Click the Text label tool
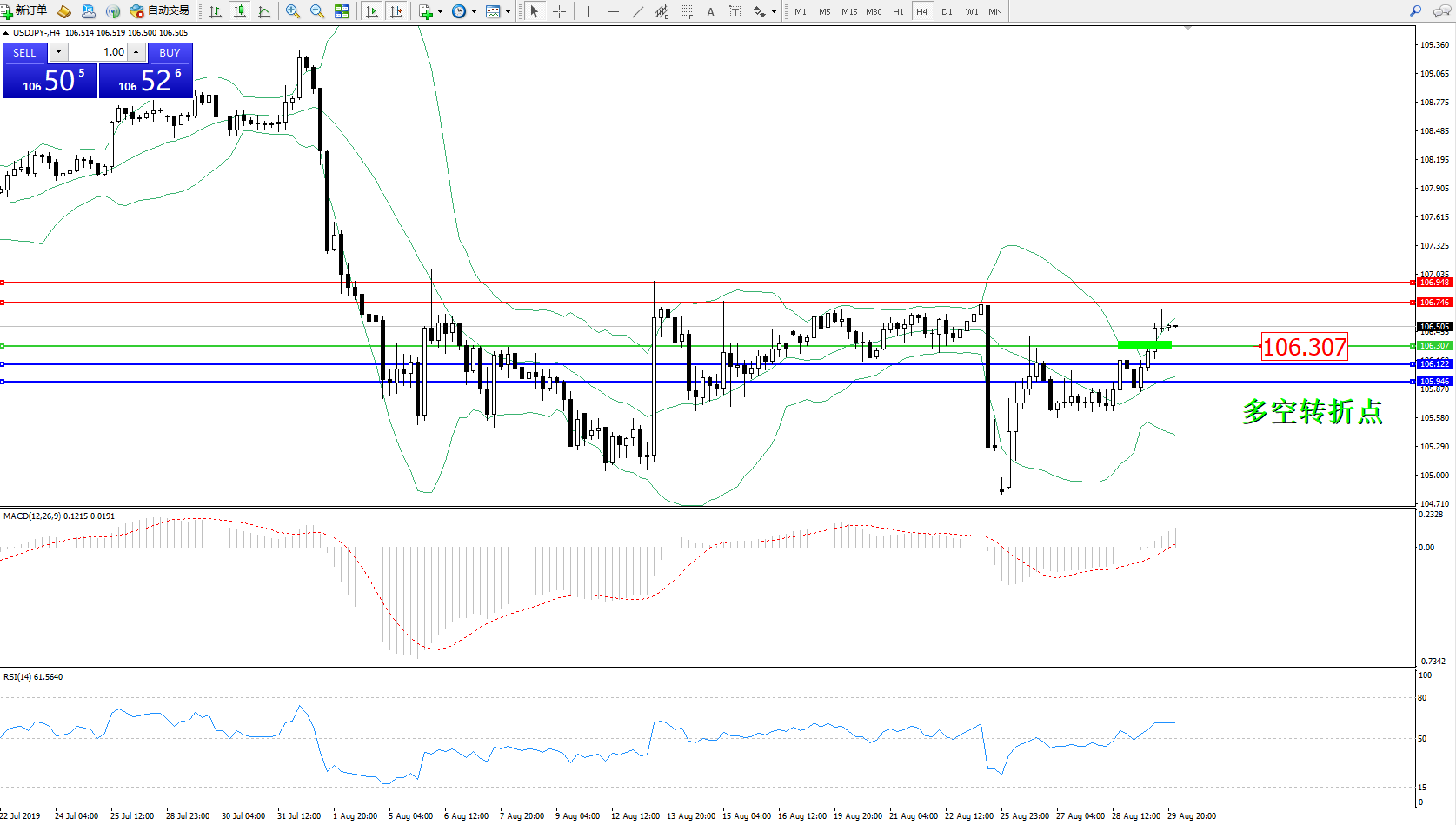The width and height of the screenshot is (1456, 825). pos(735,11)
